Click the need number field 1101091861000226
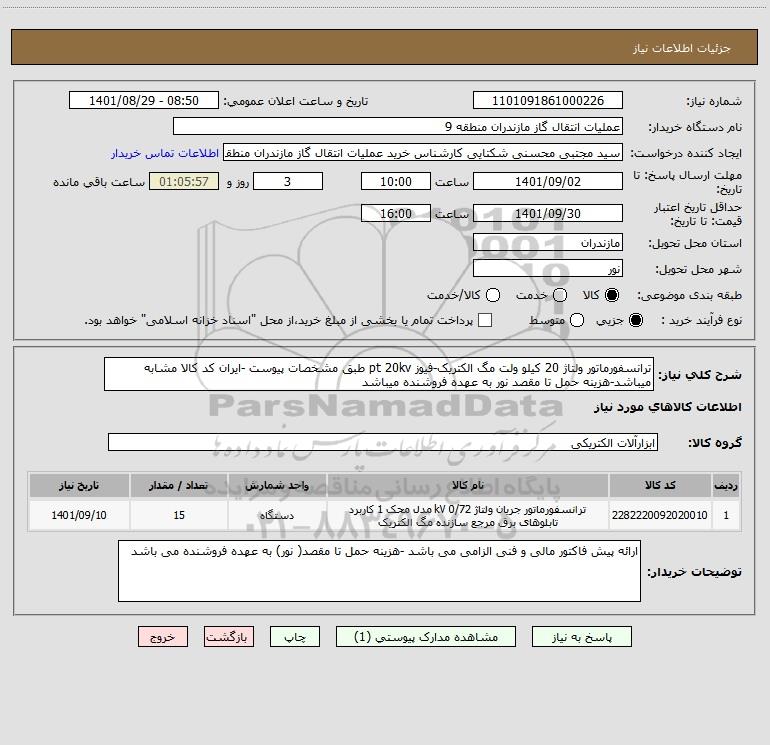The image size is (770, 745). click(548, 101)
